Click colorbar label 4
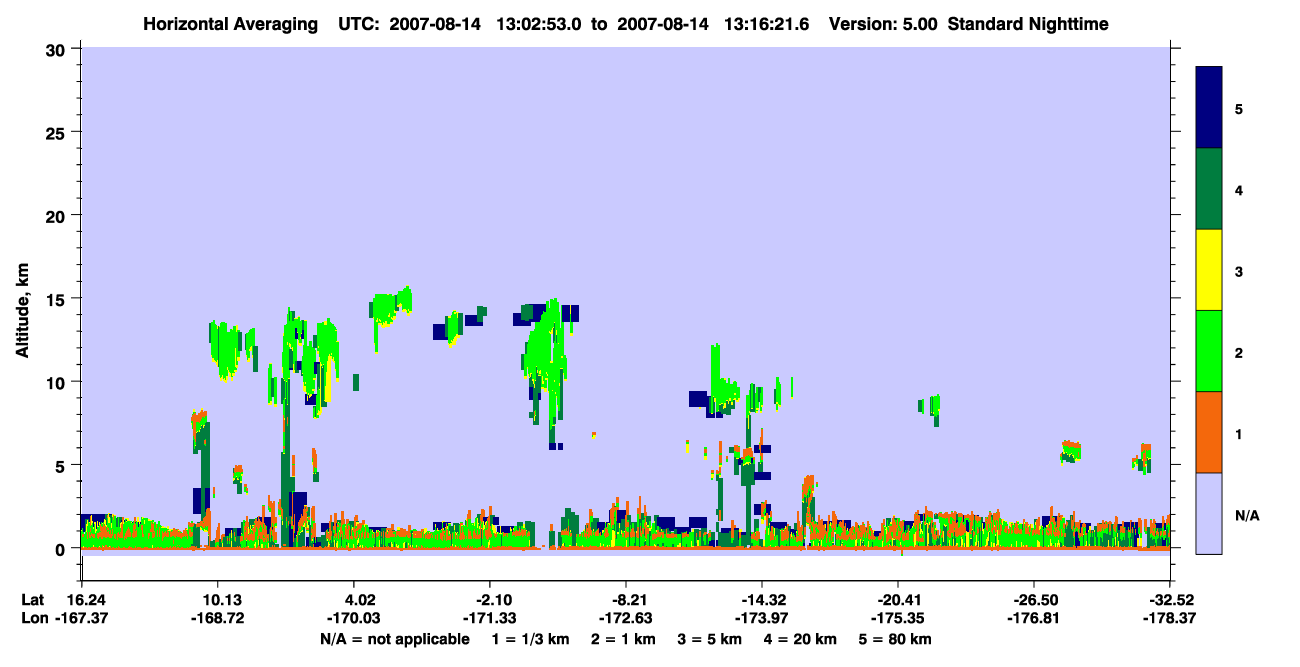 tap(1239, 189)
